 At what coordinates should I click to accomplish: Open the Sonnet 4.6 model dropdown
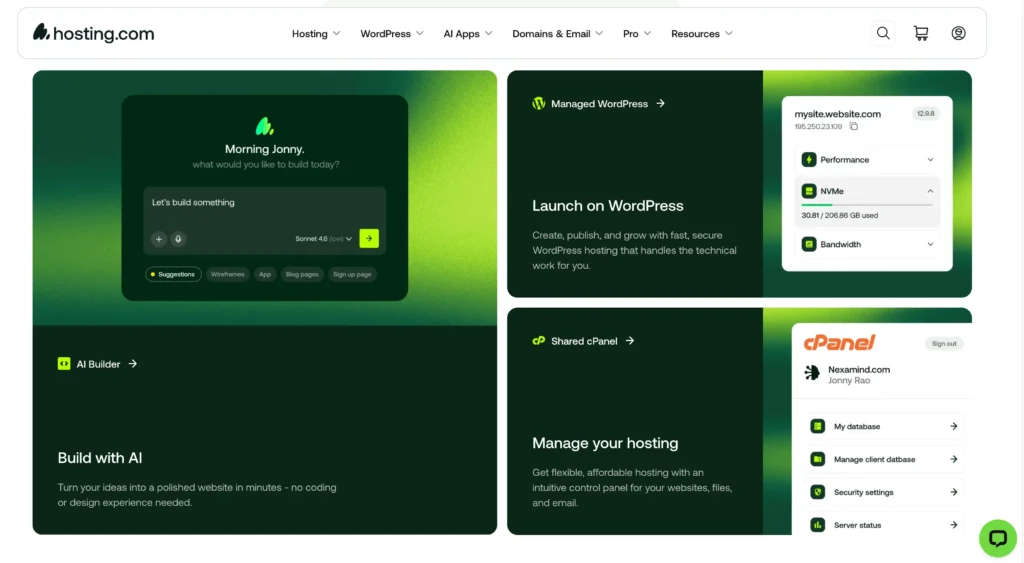323,238
